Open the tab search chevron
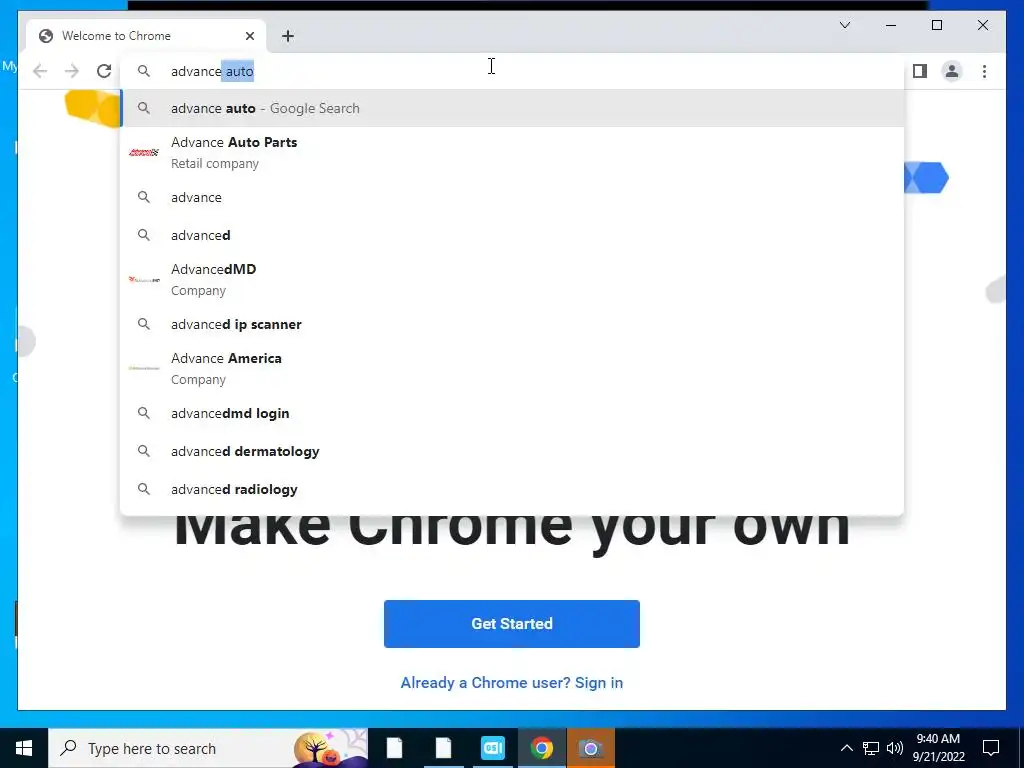Viewport: 1024px width, 768px height. 844,25
